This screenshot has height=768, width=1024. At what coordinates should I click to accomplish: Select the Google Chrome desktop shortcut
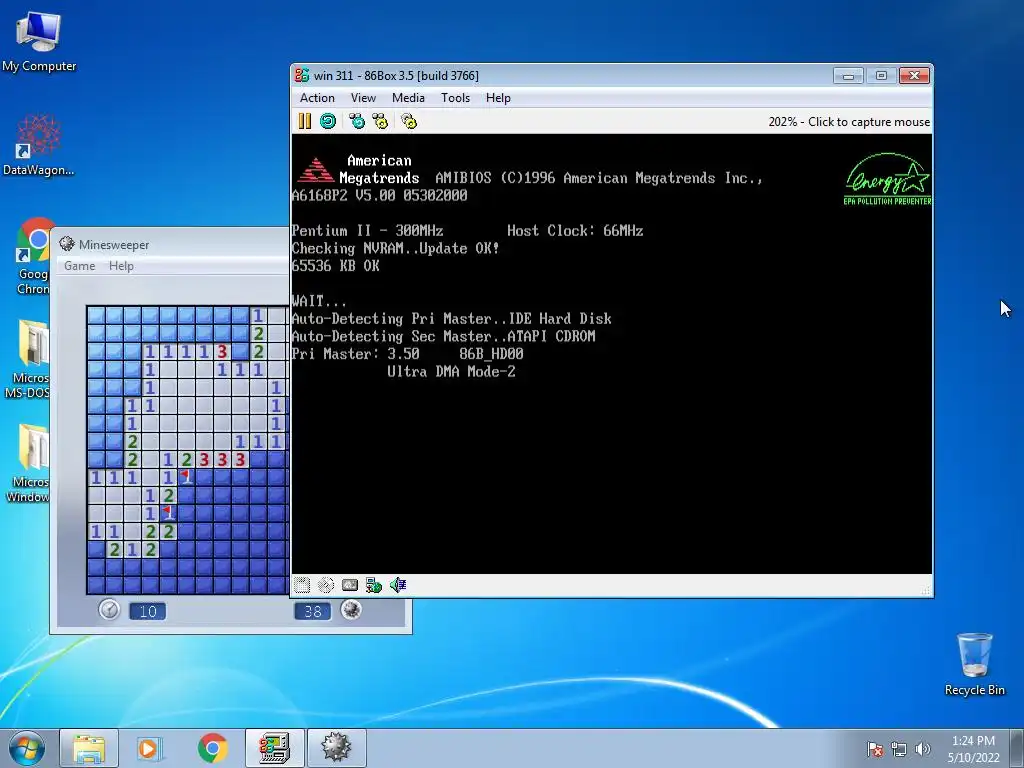click(x=33, y=257)
